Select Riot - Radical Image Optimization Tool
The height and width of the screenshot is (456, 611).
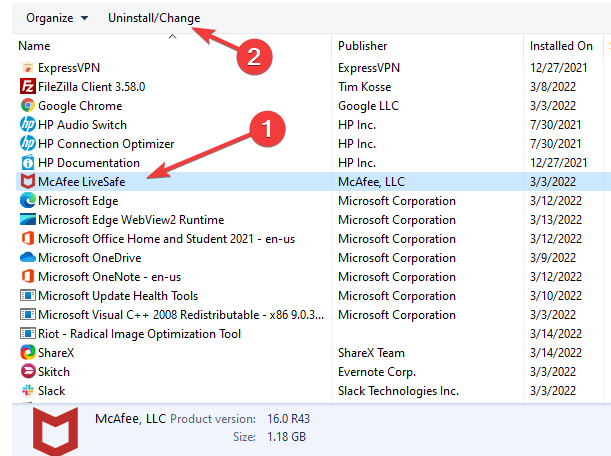tap(140, 334)
